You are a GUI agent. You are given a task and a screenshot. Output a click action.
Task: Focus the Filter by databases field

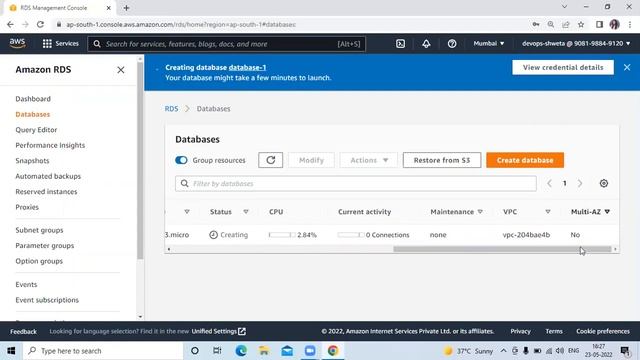point(356,184)
